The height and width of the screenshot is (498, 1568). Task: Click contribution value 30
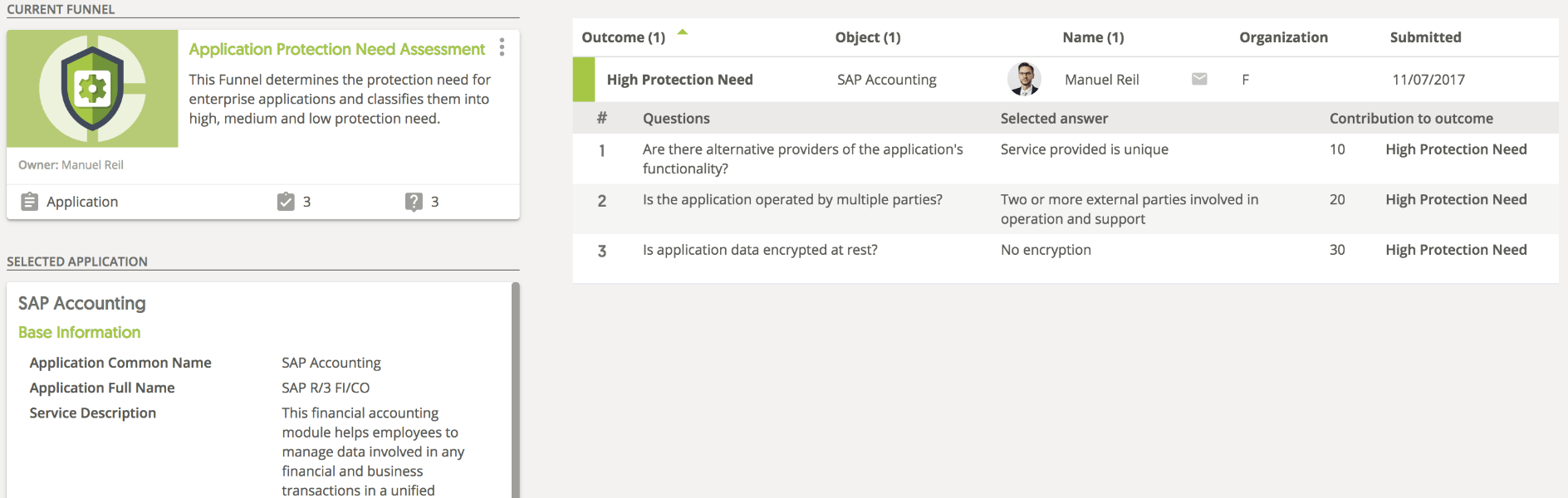point(1337,250)
